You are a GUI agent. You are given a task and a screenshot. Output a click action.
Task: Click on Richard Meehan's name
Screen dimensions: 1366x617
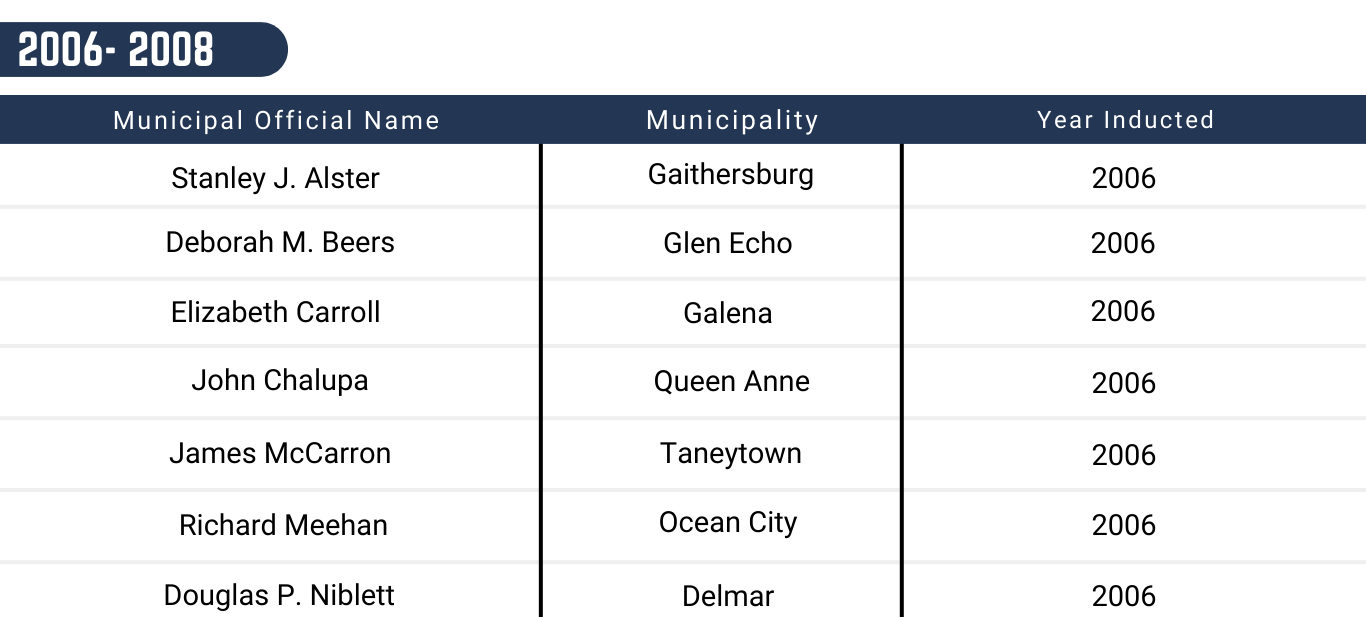(x=283, y=525)
